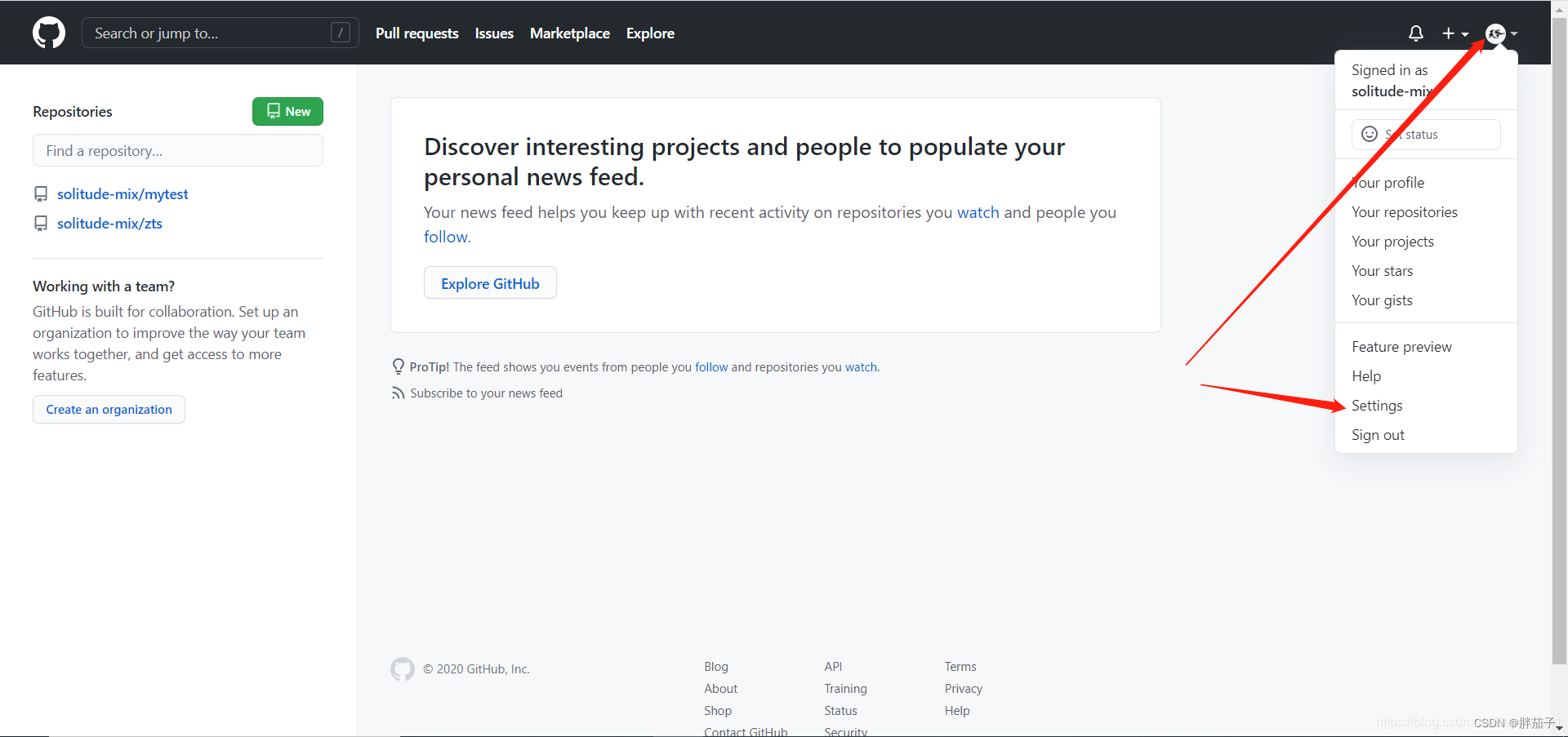Subscribe to your news feed link

point(486,393)
